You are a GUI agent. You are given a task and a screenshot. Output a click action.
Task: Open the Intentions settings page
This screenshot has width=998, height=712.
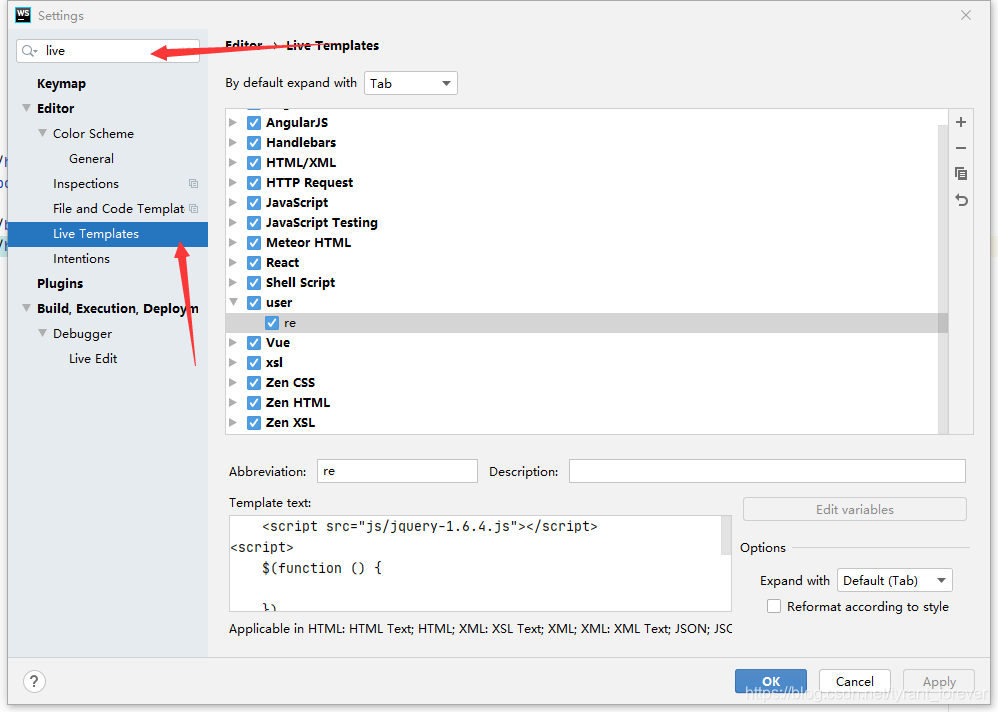click(x=81, y=259)
